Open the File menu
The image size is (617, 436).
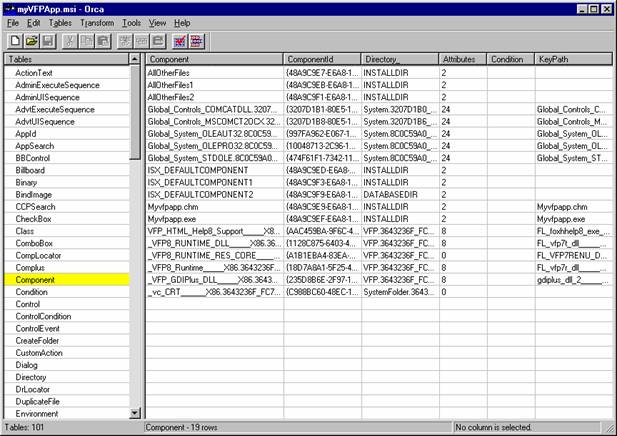pyautogui.click(x=13, y=23)
